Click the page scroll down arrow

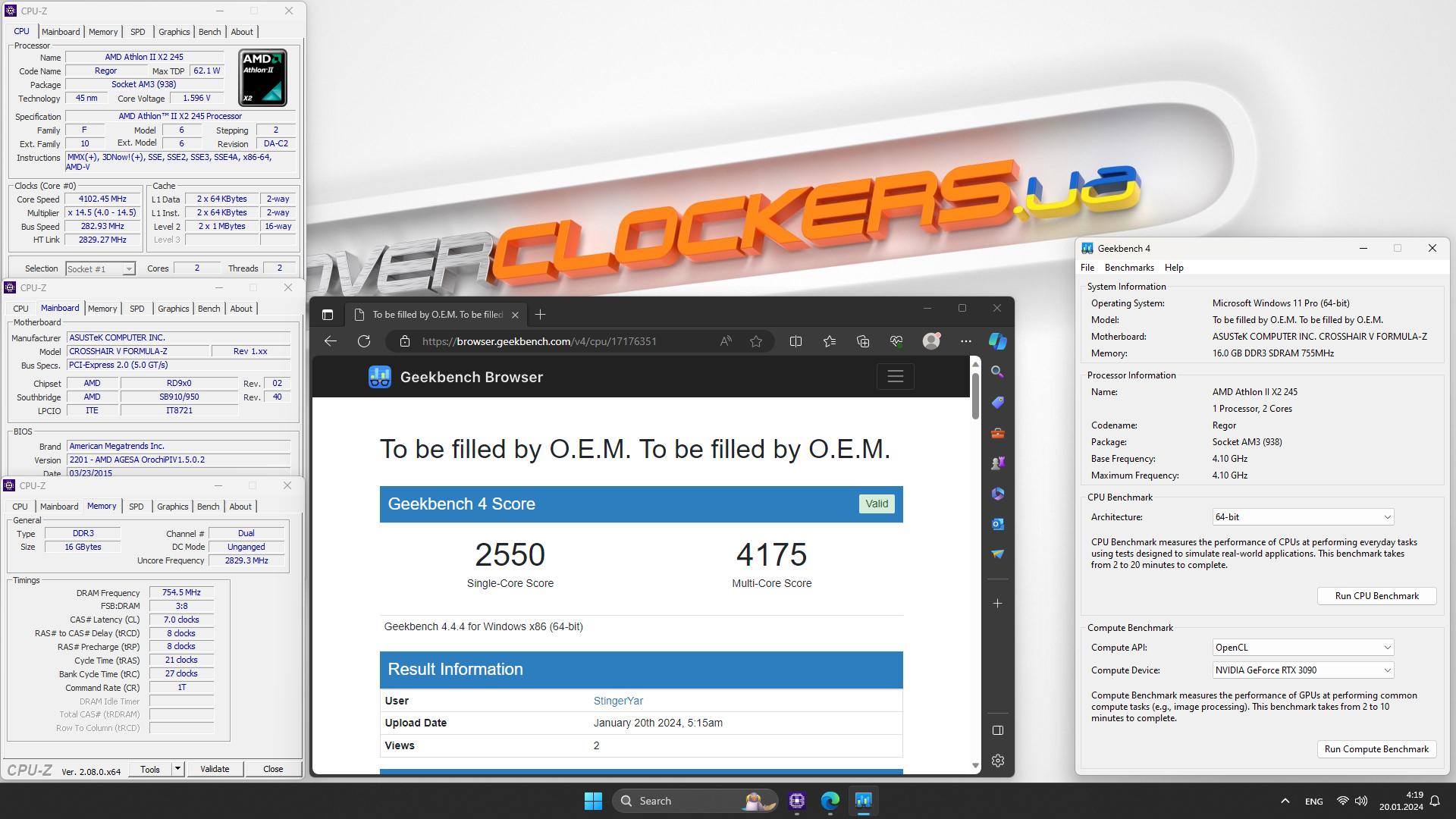[x=975, y=766]
